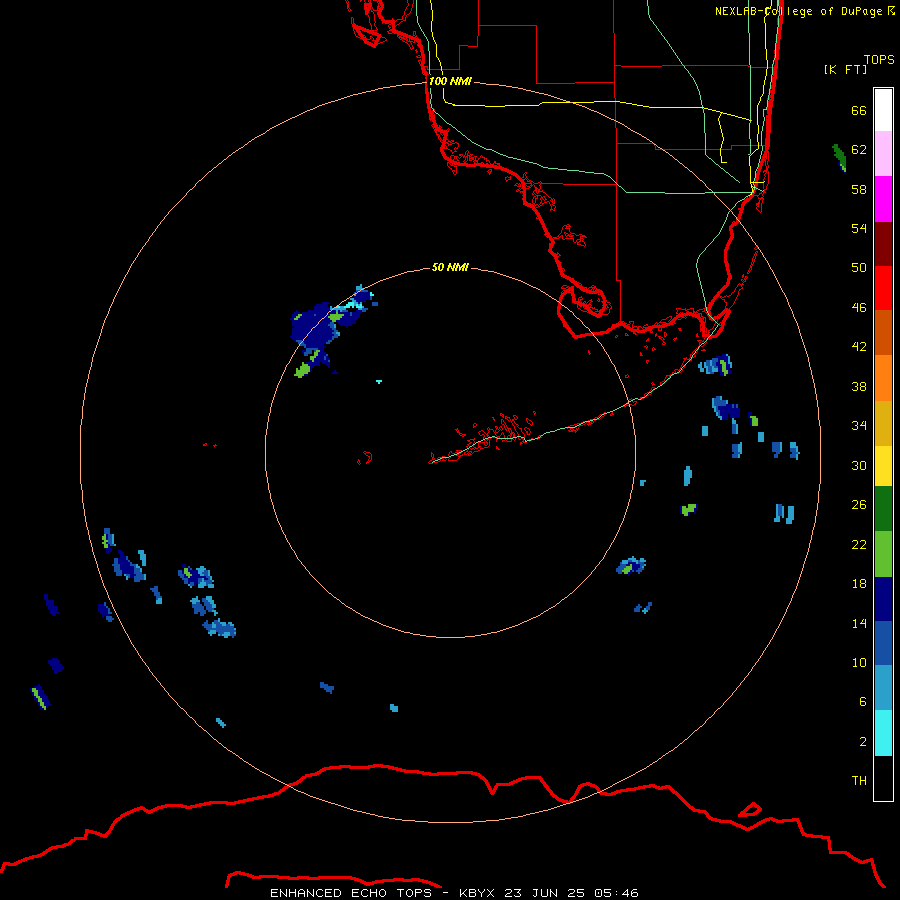Select the dark green legend swatch
Screen dimensions: 900x900
coord(883,509)
